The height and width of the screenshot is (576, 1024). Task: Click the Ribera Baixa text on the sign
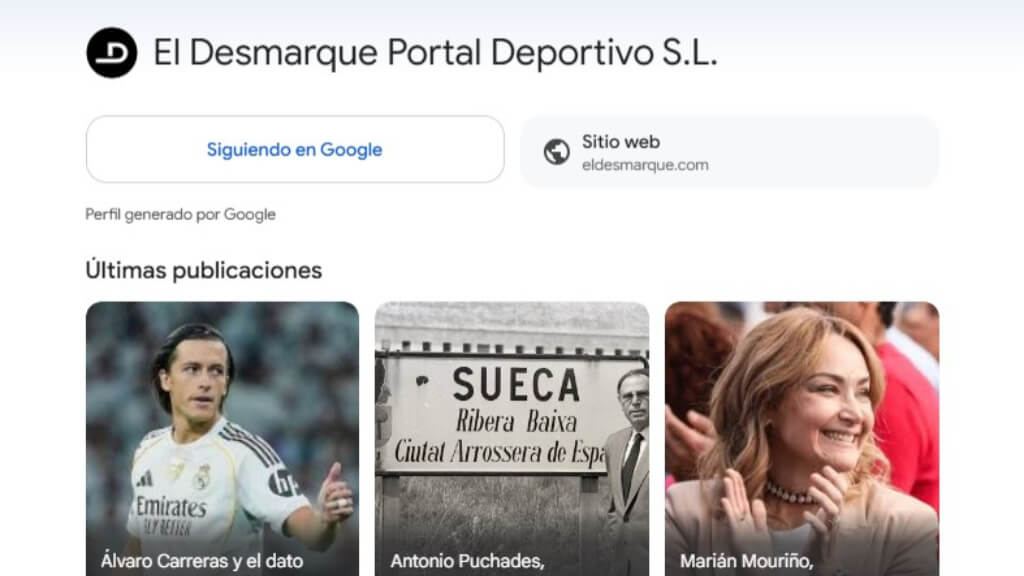[516, 422]
